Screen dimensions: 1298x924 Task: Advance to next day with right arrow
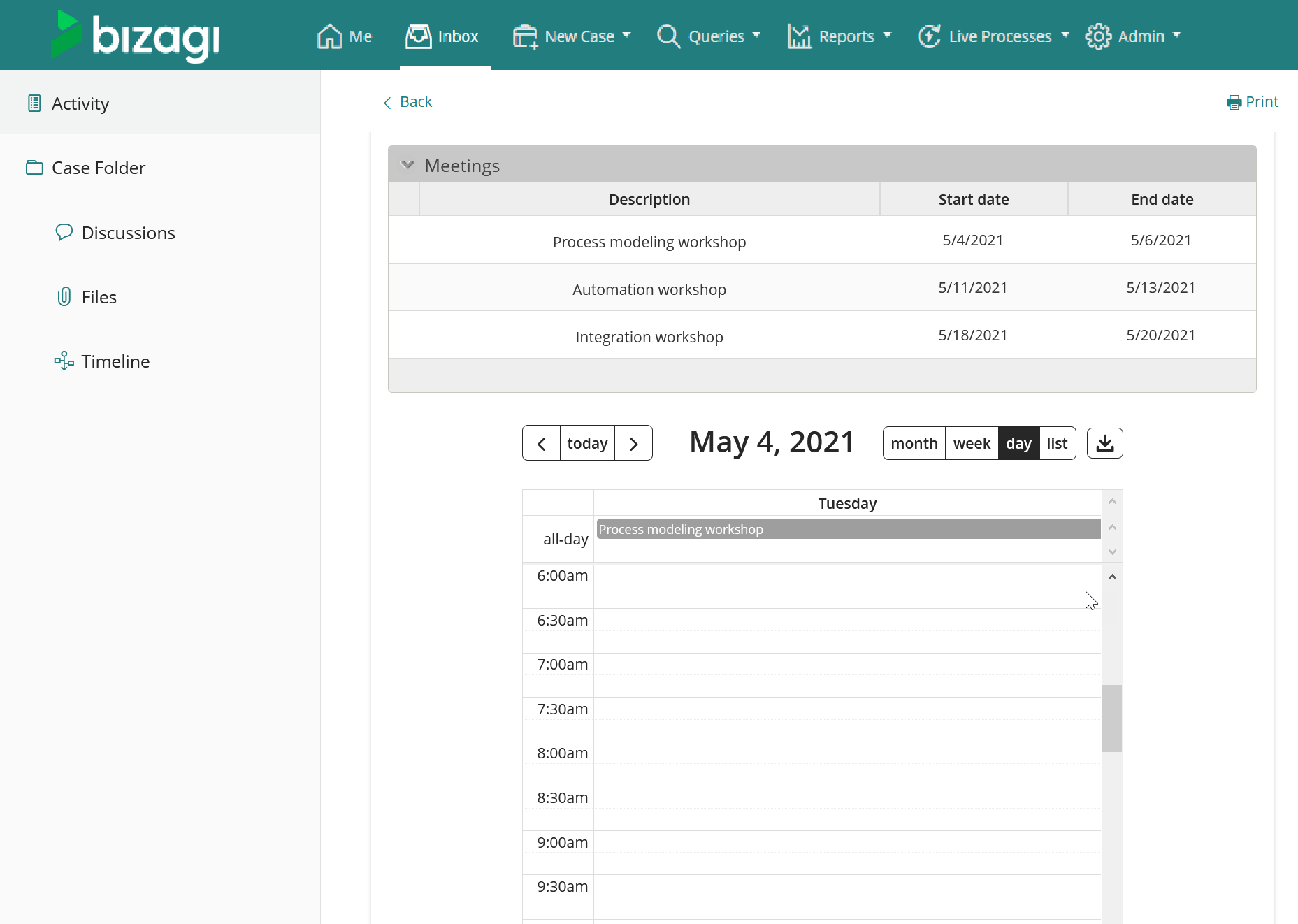point(633,443)
